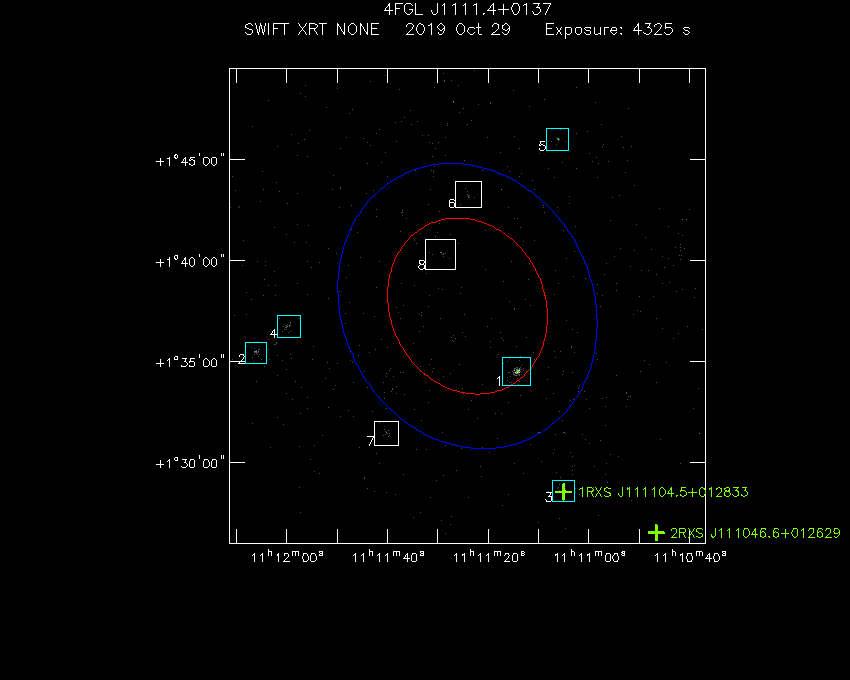This screenshot has height=680, width=850.
Task: Click the +1°30'00" declination label
Action: point(190,463)
